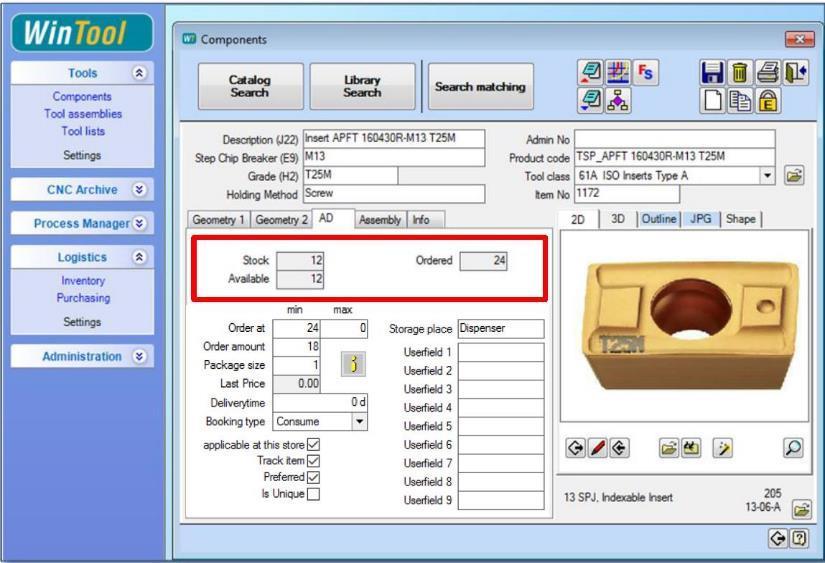Click right-arrow diamond icon left of red pen

tap(576, 448)
